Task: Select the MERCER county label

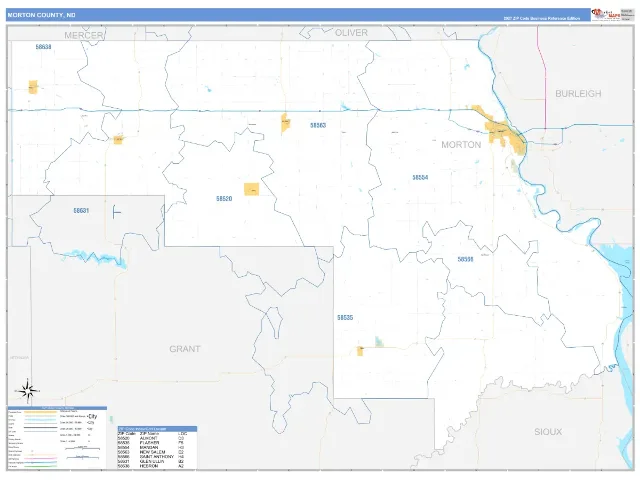Action: tap(84, 35)
